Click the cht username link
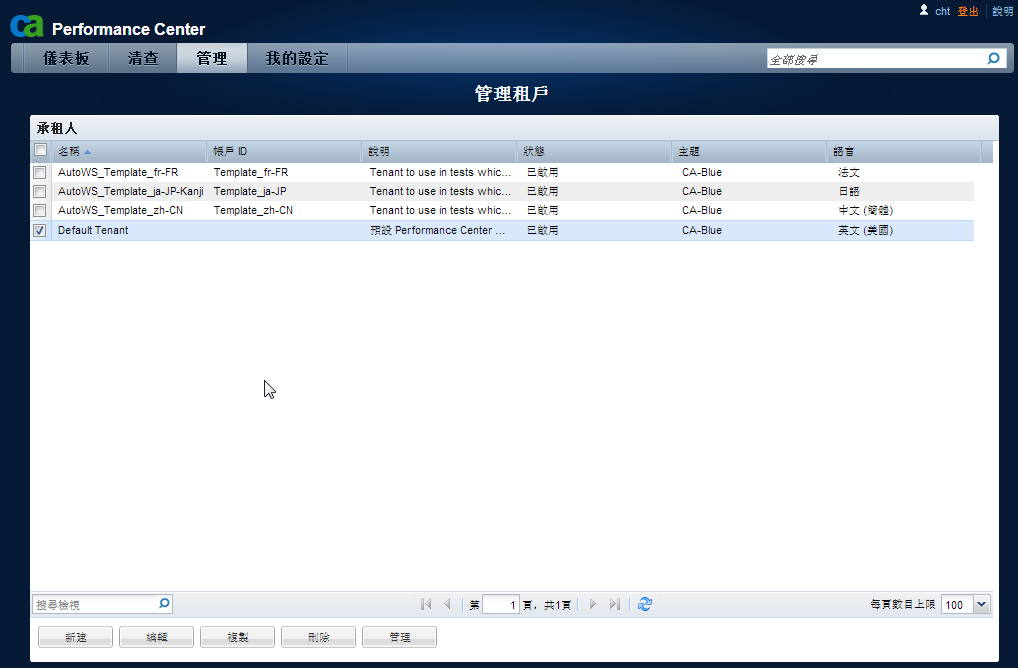 pyautogui.click(x=942, y=11)
